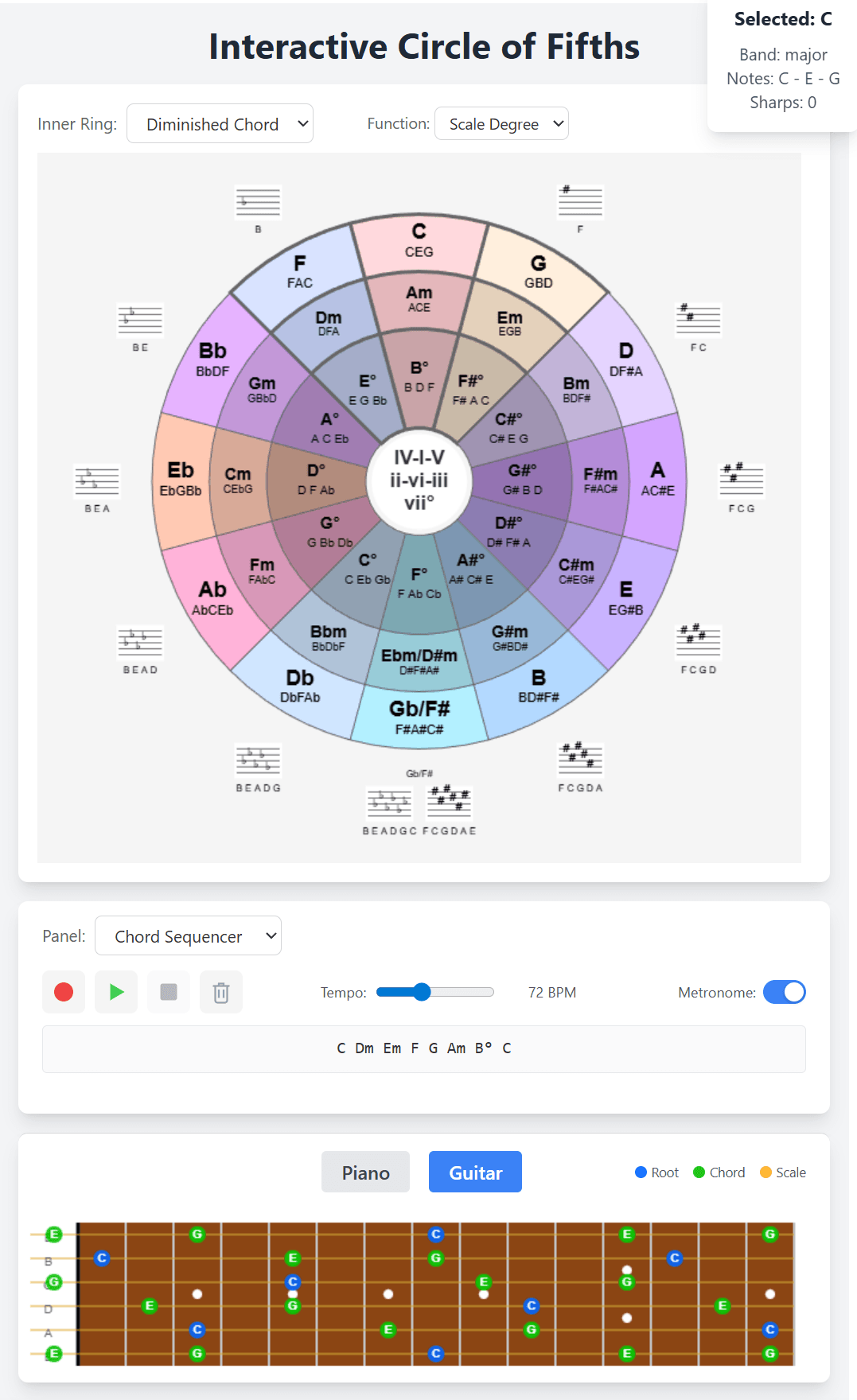
Task: Expand the Function dropdown
Action: pyautogui.click(x=501, y=124)
